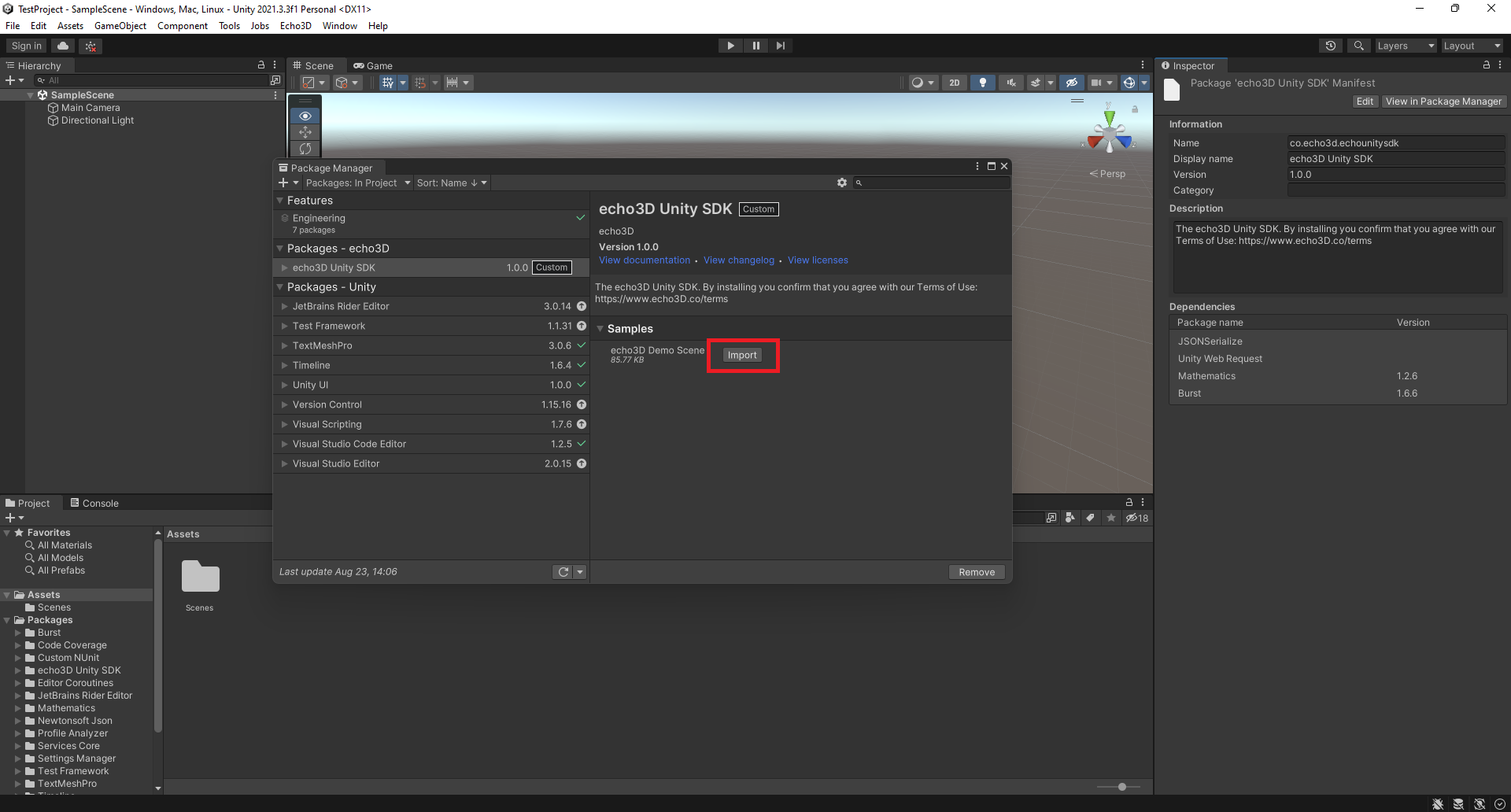The height and width of the screenshot is (812, 1511).
Task: Open the Window menu
Action: [x=340, y=26]
